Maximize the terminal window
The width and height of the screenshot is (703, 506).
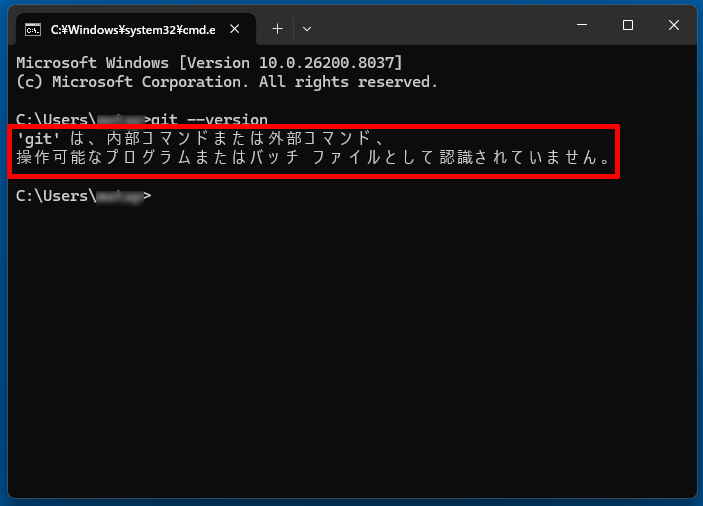(x=628, y=25)
